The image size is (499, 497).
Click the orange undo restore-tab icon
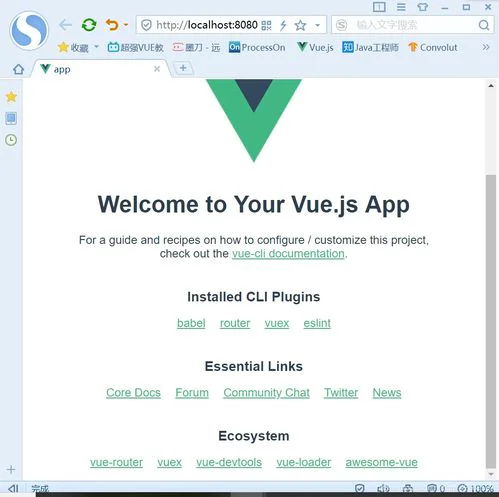click(x=112, y=25)
